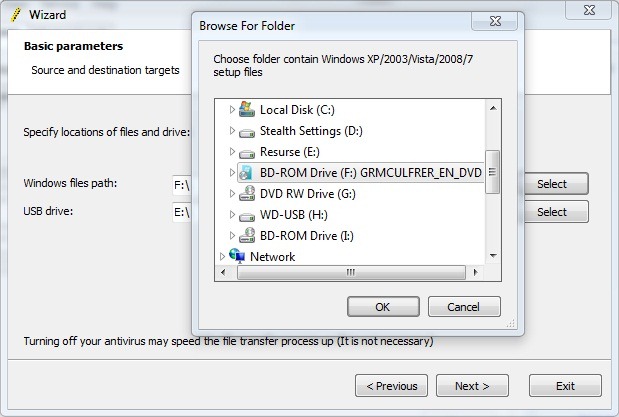Cancel the Browse For Folder dialog
619x417 pixels.
point(464,307)
